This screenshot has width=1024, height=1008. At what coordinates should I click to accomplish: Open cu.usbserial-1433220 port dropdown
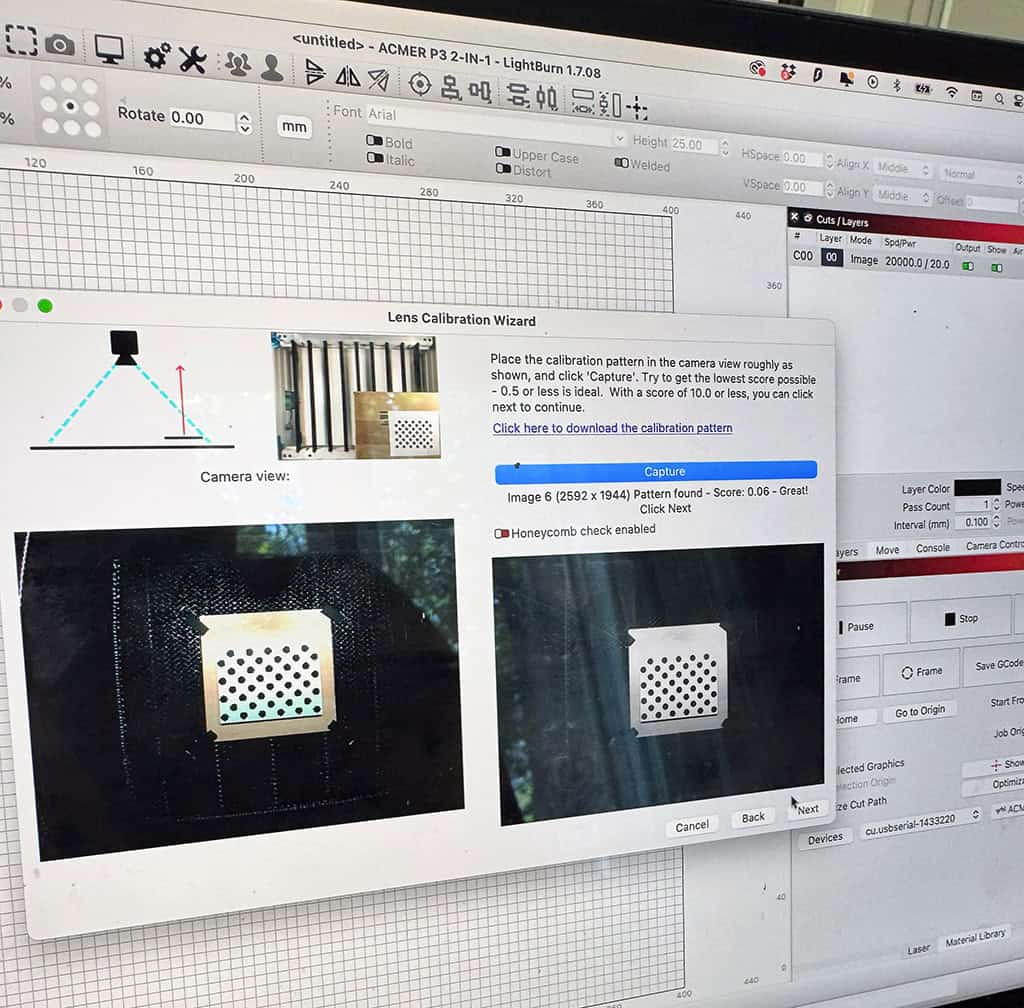[x=920, y=824]
